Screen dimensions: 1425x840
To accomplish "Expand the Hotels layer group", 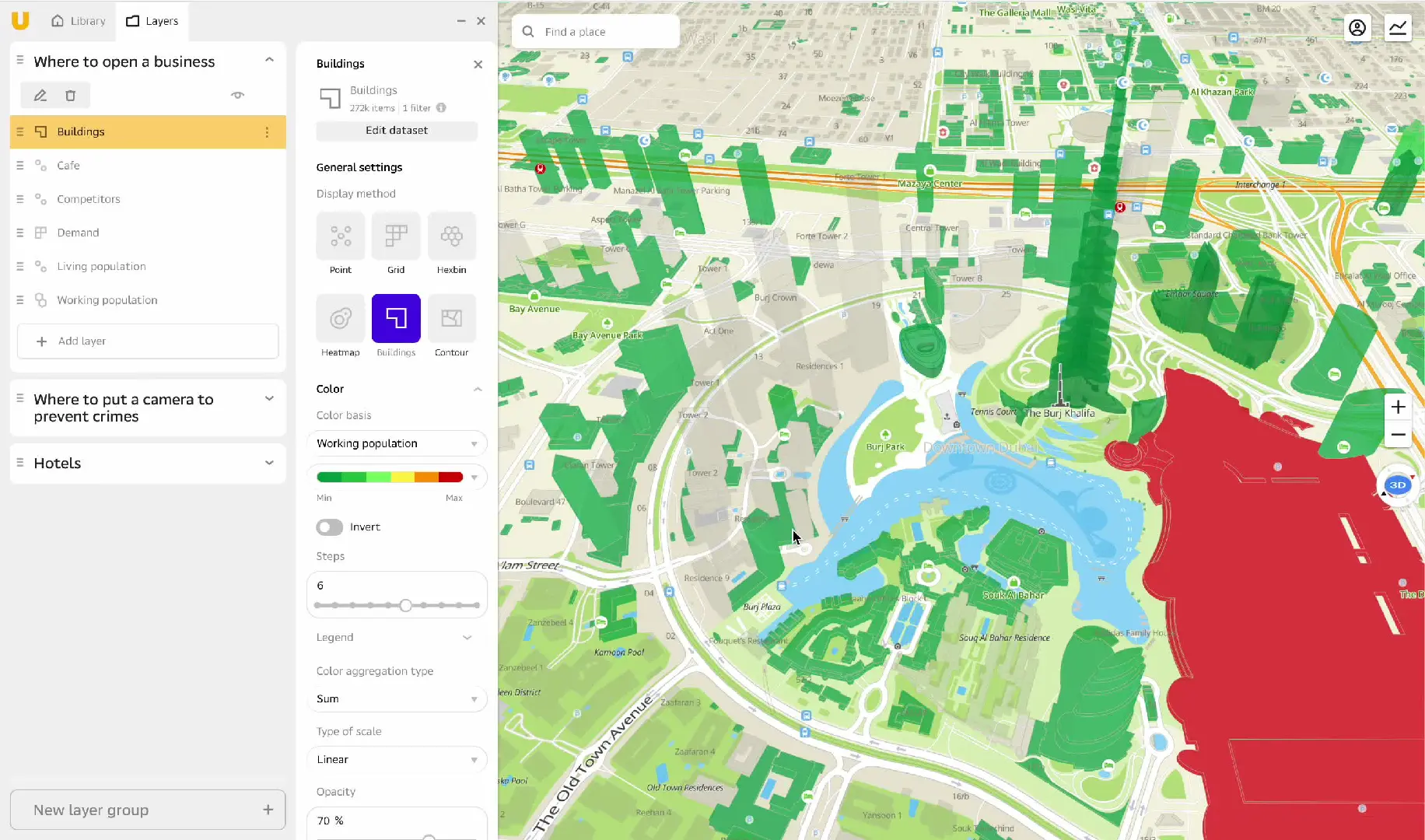I will click(x=269, y=463).
